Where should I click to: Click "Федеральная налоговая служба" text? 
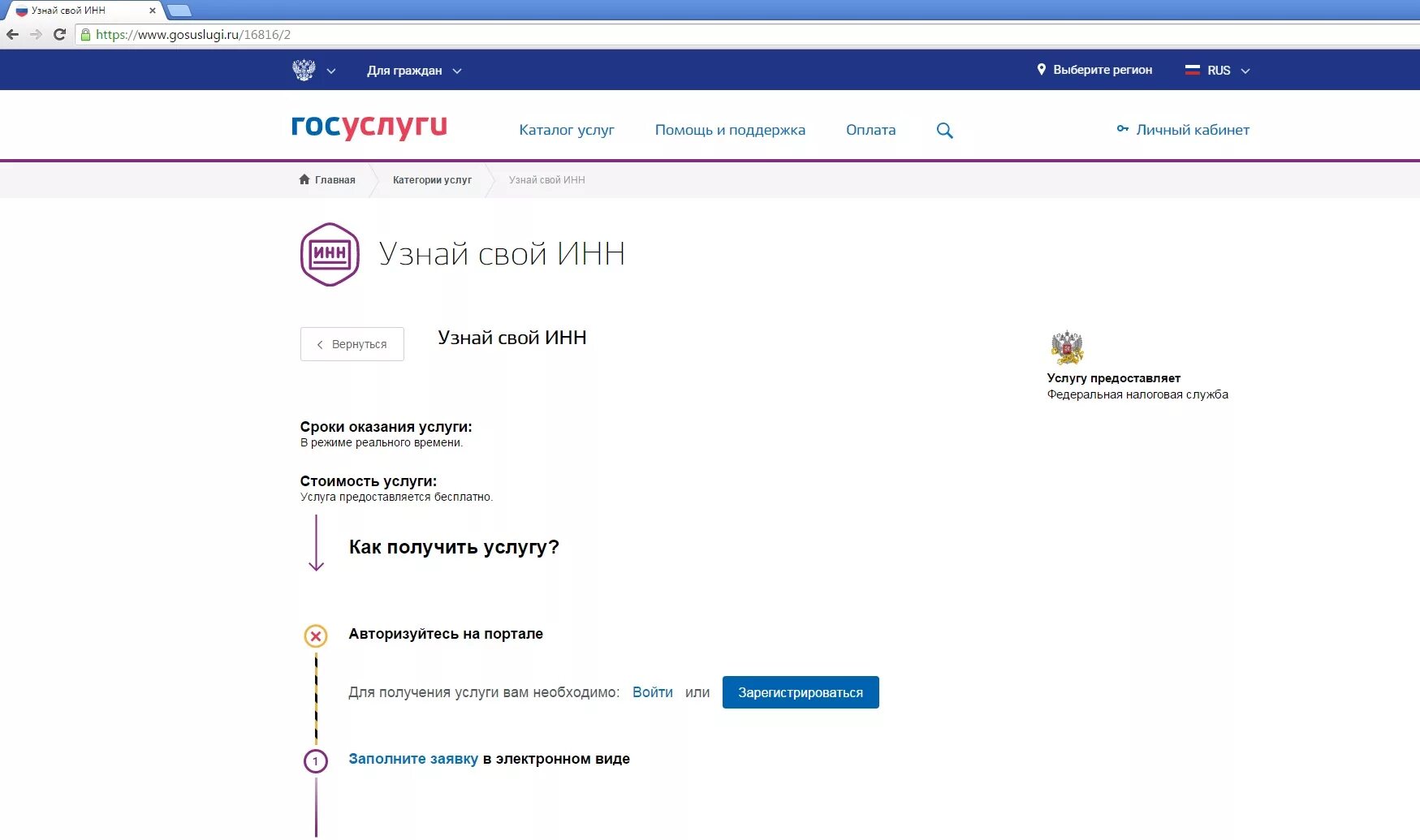1137,394
